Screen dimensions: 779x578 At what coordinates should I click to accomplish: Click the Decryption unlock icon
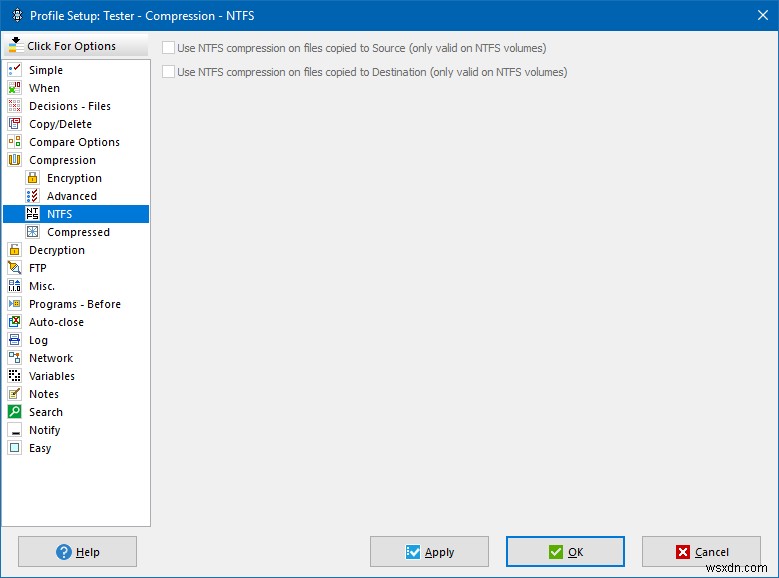click(14, 249)
